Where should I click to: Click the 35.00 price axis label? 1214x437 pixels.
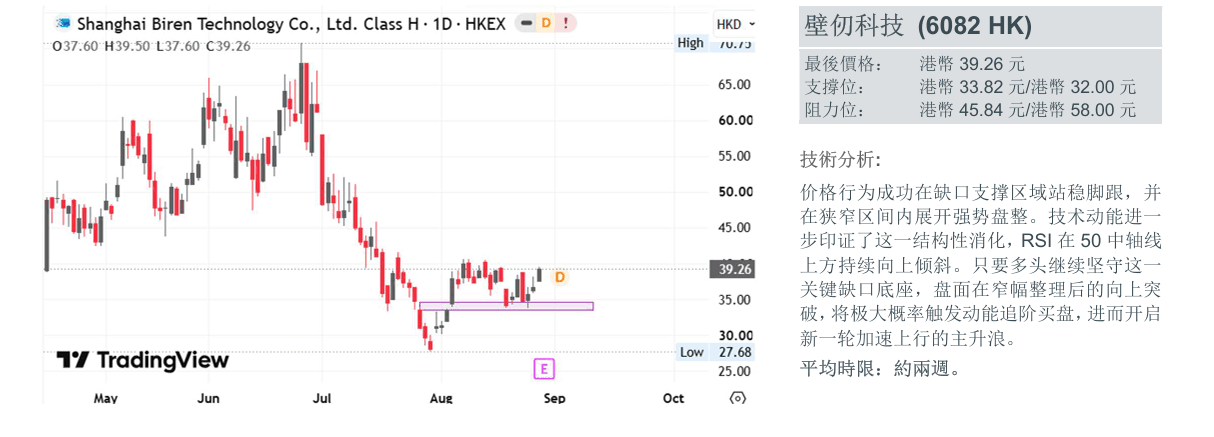(x=735, y=300)
